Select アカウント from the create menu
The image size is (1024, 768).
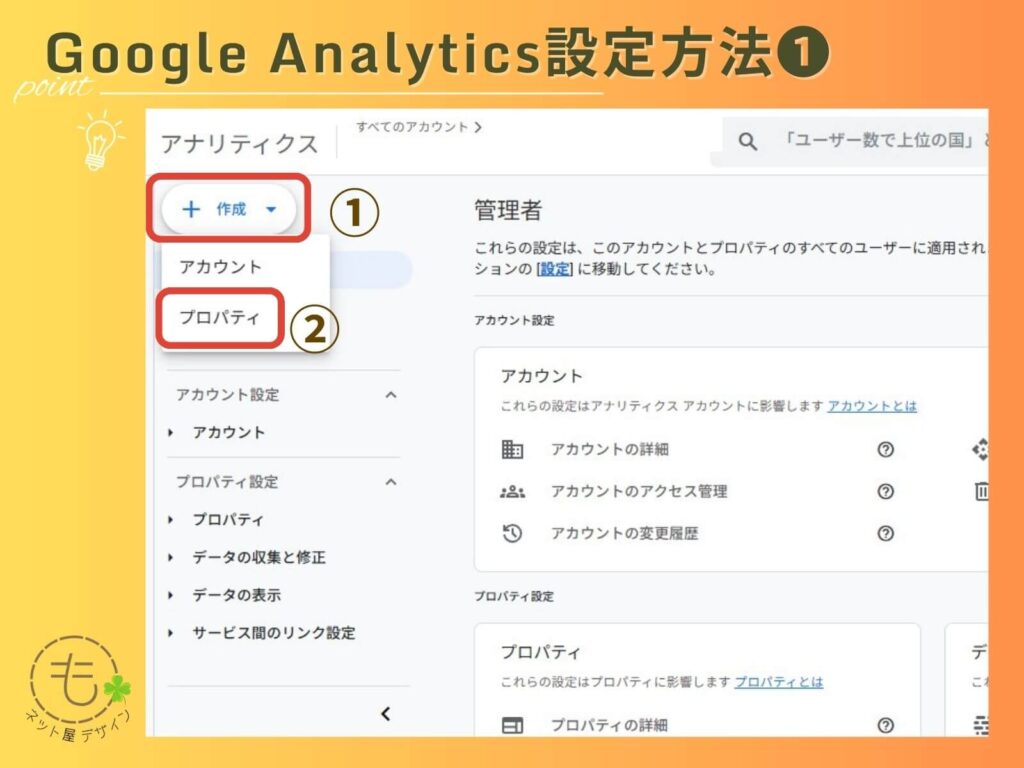pyautogui.click(x=221, y=267)
